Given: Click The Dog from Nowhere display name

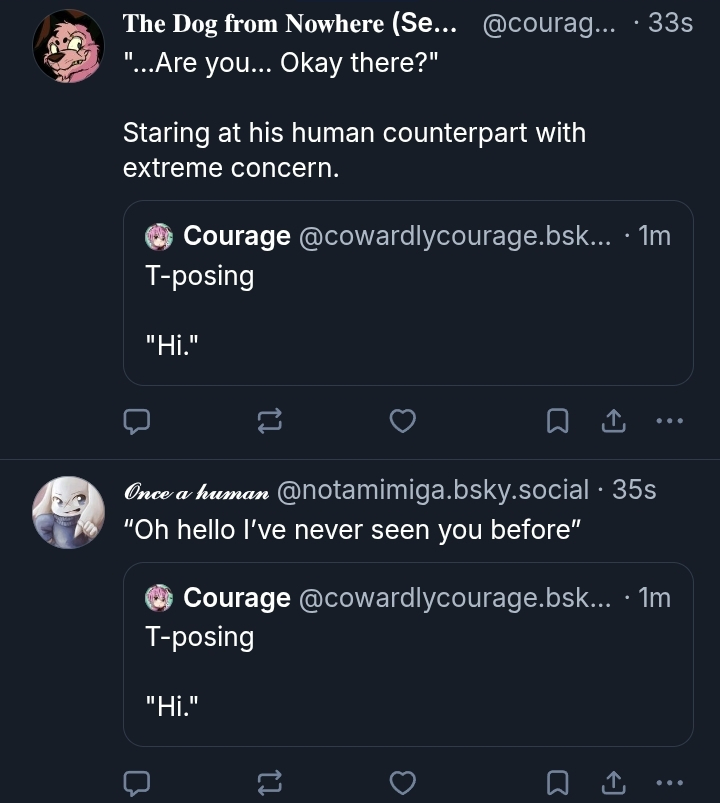Looking at the screenshot, I should click(289, 24).
